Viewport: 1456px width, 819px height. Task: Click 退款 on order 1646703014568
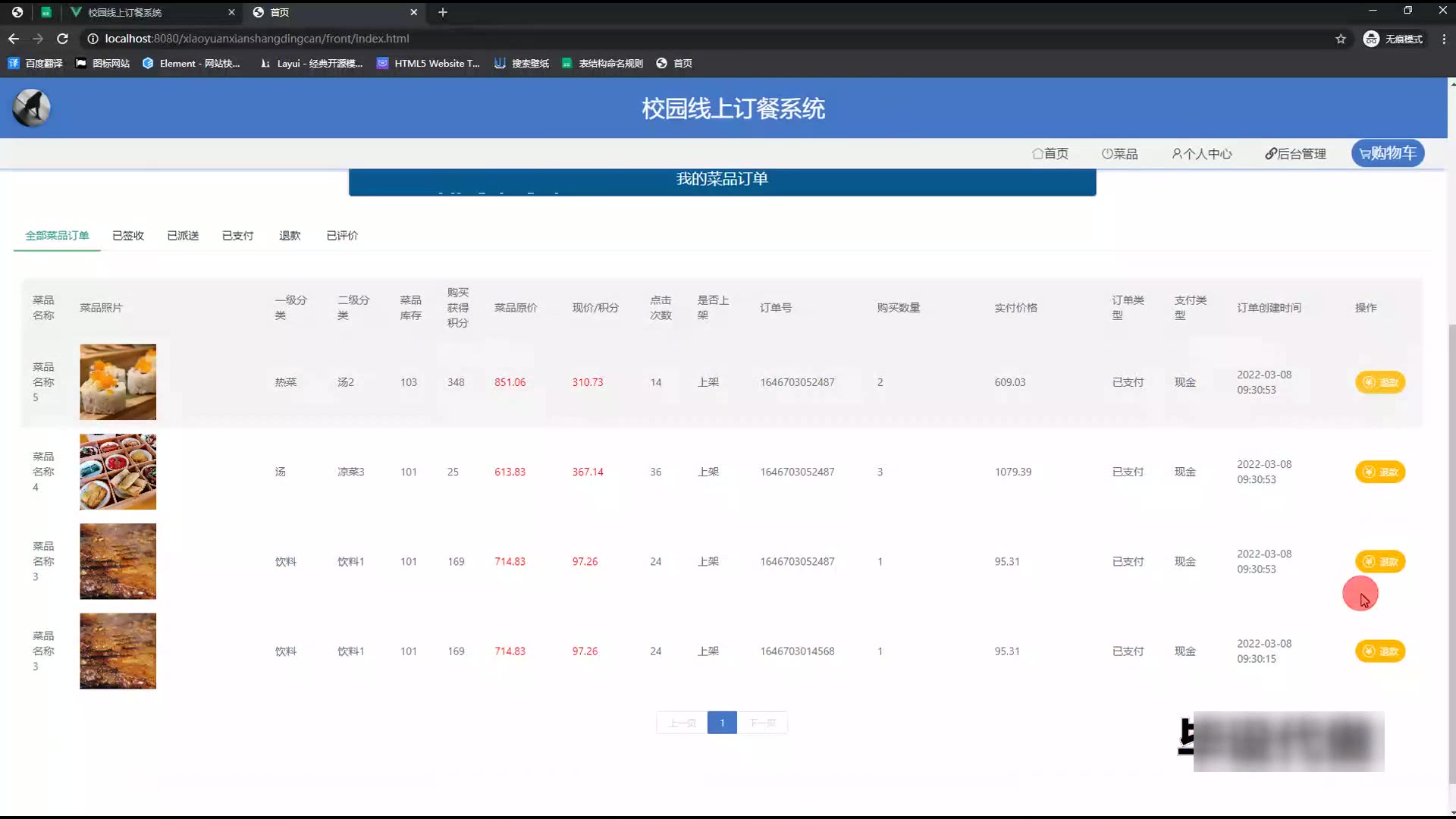(x=1379, y=651)
